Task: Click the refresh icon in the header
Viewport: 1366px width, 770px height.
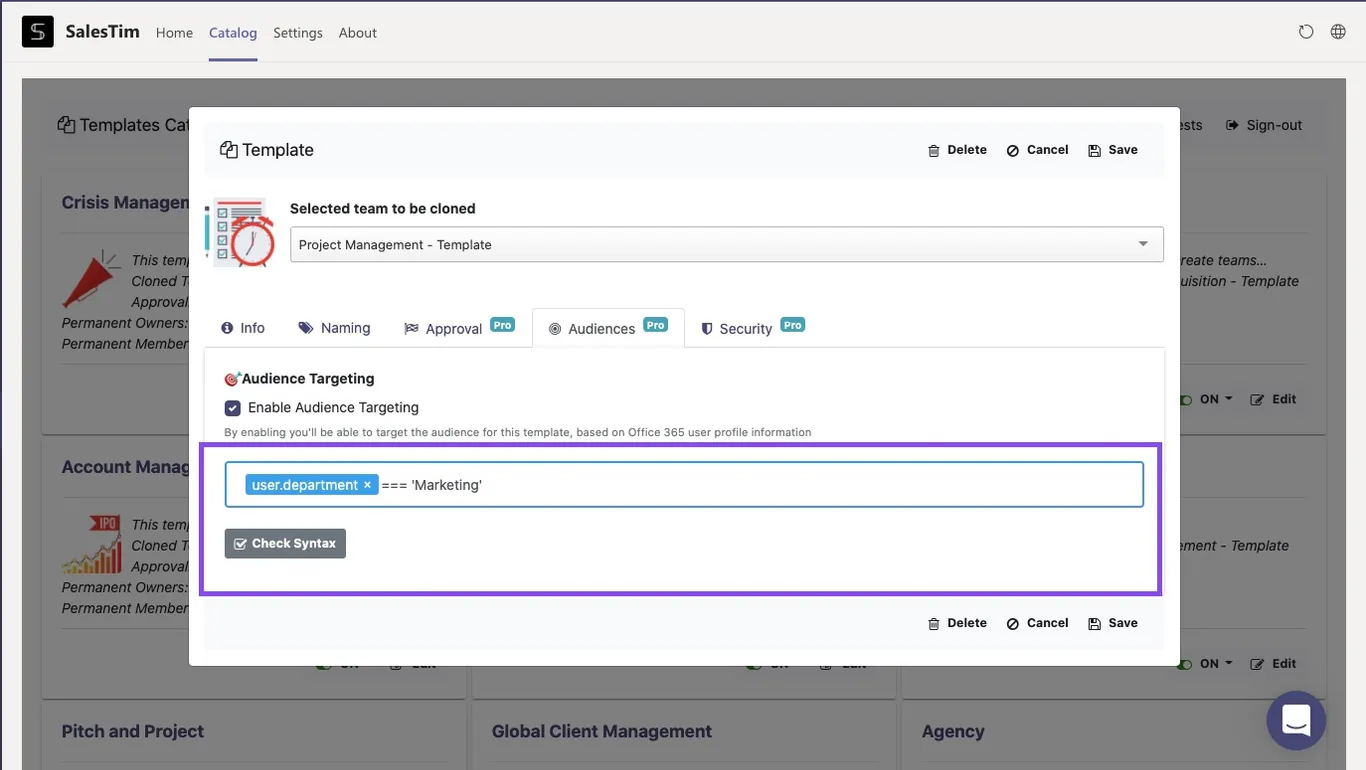Action: 1306,32
